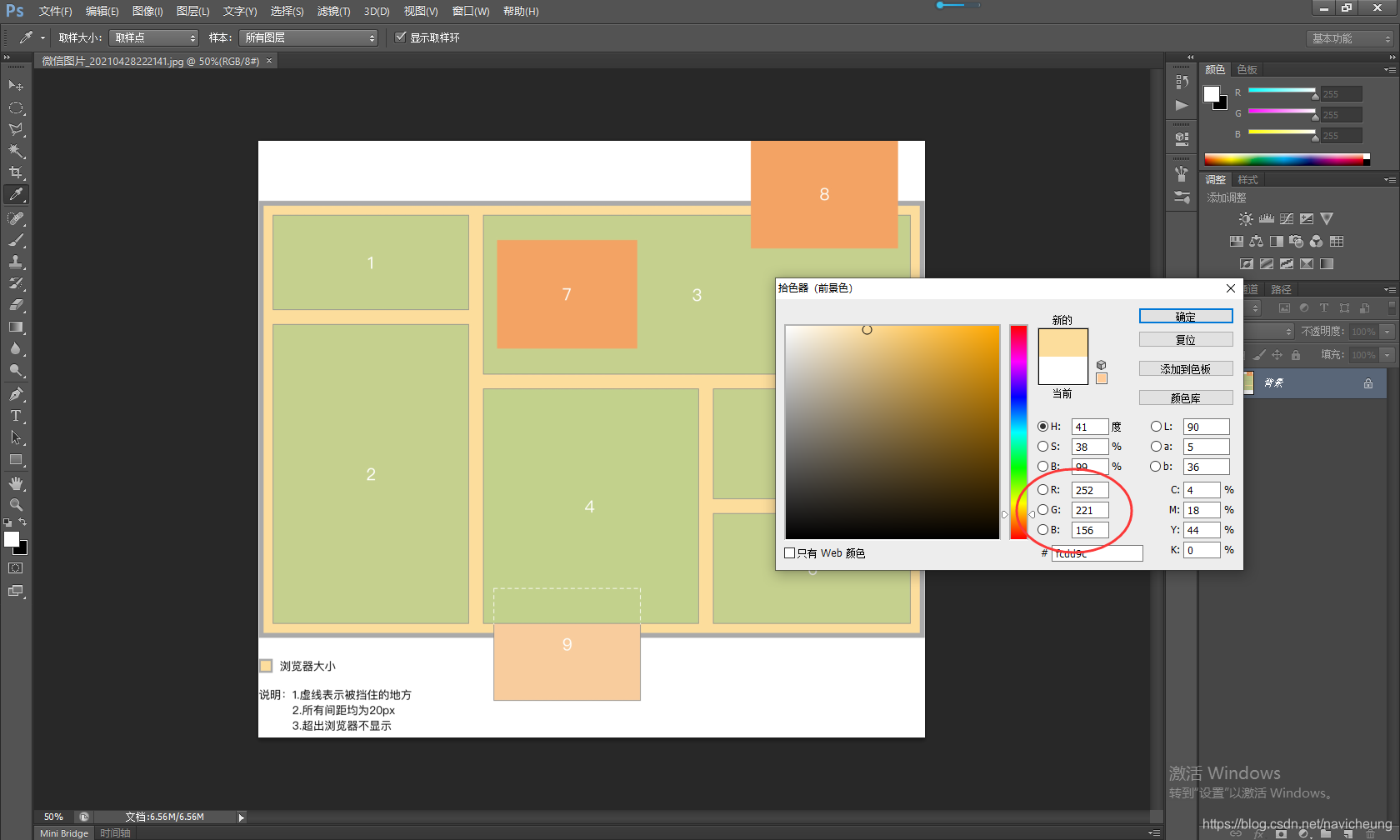
Task: Select the Brush tool
Action: click(16, 240)
